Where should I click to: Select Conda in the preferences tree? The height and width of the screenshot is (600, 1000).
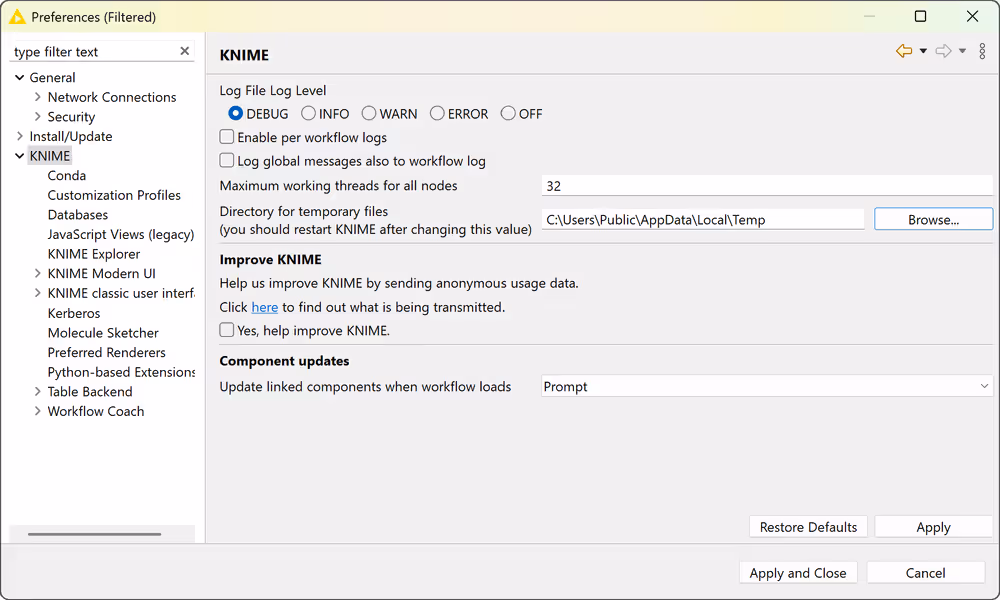[66, 175]
